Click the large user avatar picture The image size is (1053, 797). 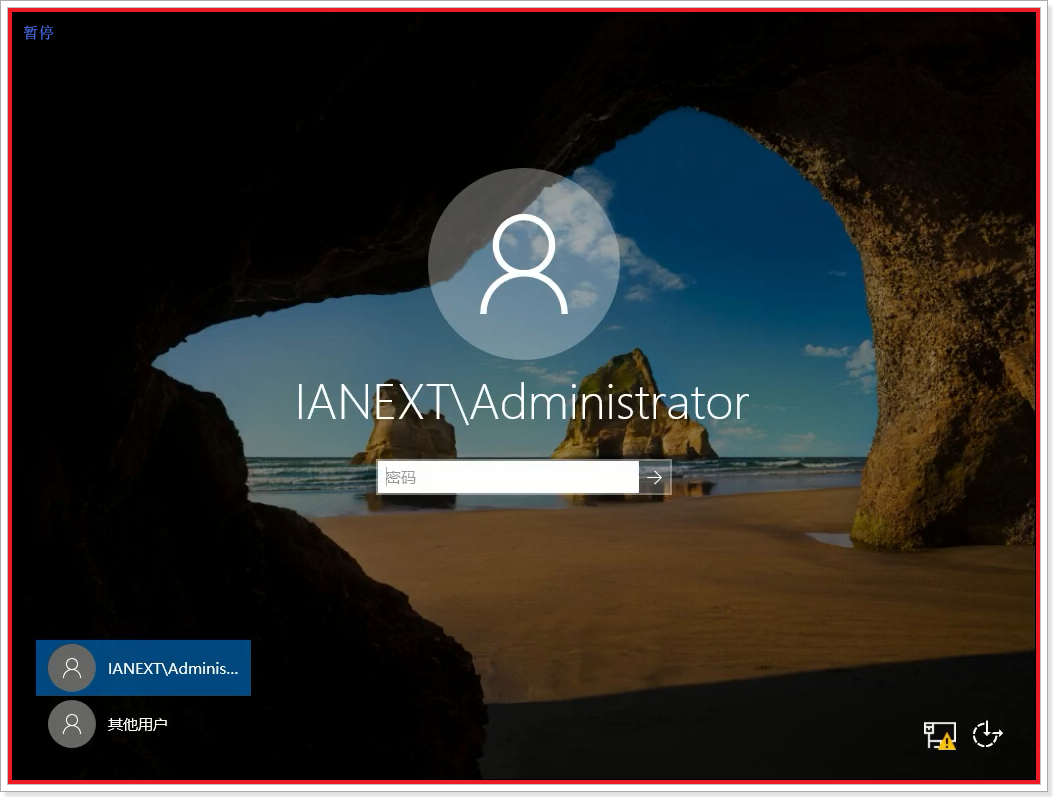(x=524, y=264)
